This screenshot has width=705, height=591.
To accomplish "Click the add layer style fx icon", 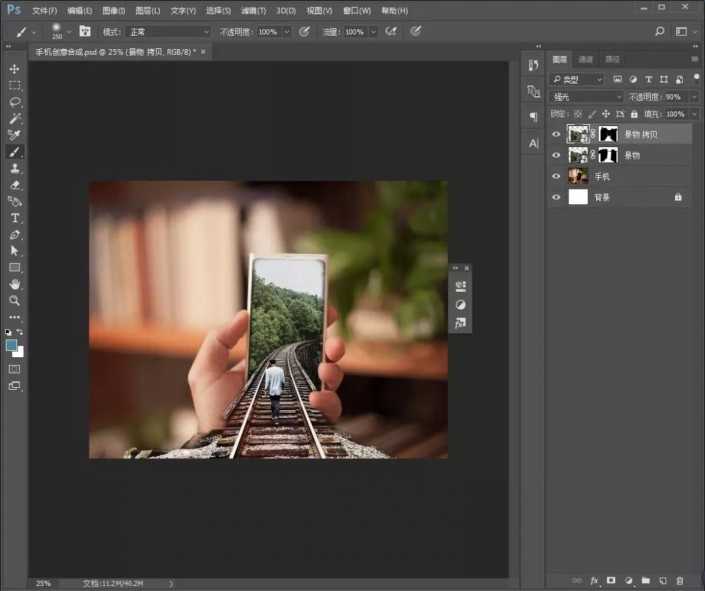I will (x=593, y=580).
